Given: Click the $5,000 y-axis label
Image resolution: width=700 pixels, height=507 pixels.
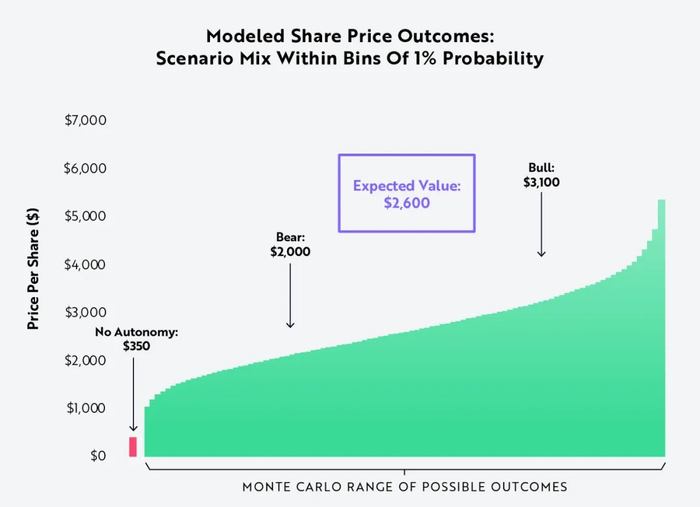Looking at the screenshot, I should pyautogui.click(x=85, y=216).
